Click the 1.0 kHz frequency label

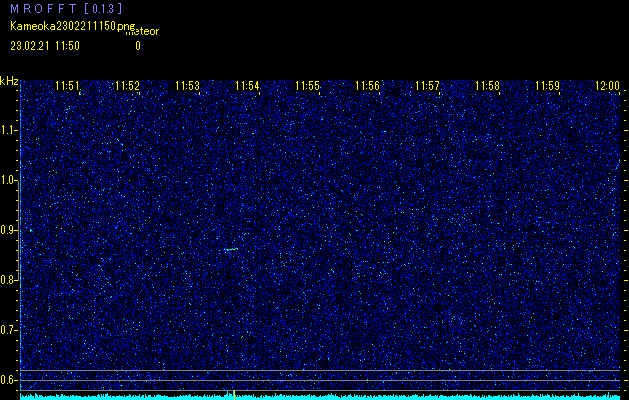tap(7, 181)
